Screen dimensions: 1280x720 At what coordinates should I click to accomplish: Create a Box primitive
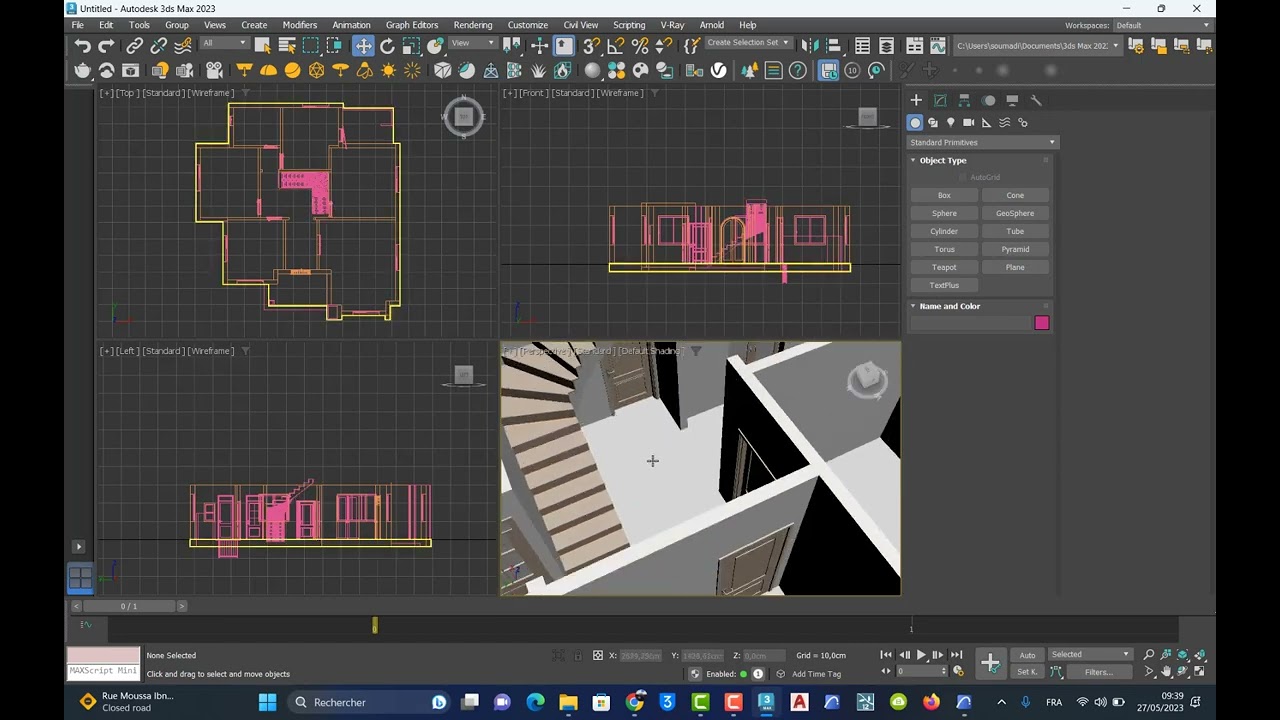[944, 195]
